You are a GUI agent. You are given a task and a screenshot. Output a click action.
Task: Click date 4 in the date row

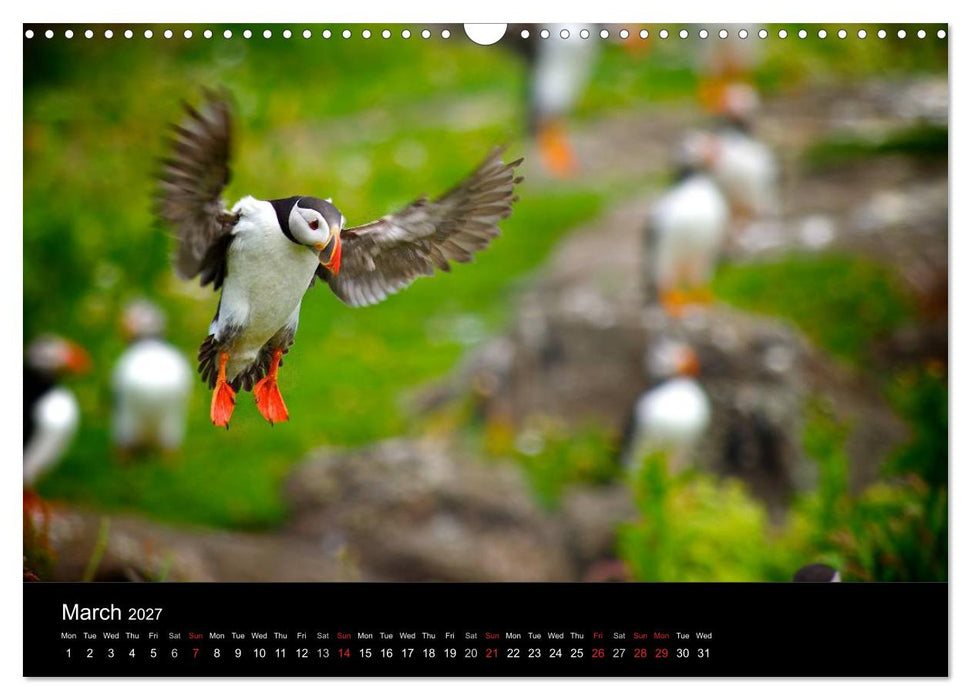[132, 653]
